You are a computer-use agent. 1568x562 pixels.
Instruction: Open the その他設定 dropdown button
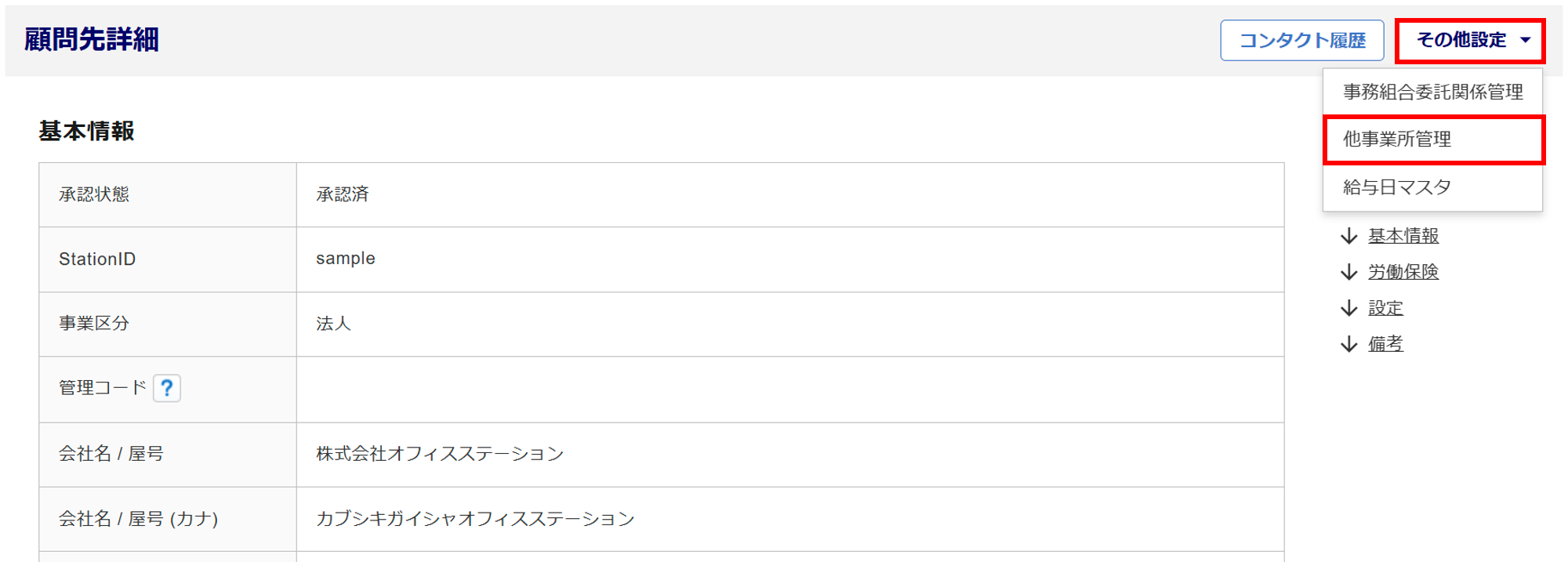click(x=1461, y=41)
